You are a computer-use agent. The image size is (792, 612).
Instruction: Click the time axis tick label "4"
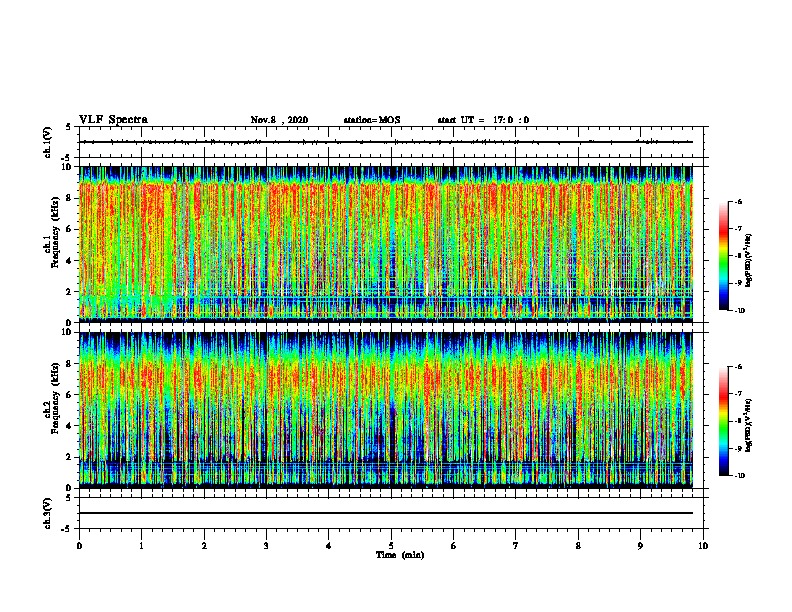pos(329,546)
